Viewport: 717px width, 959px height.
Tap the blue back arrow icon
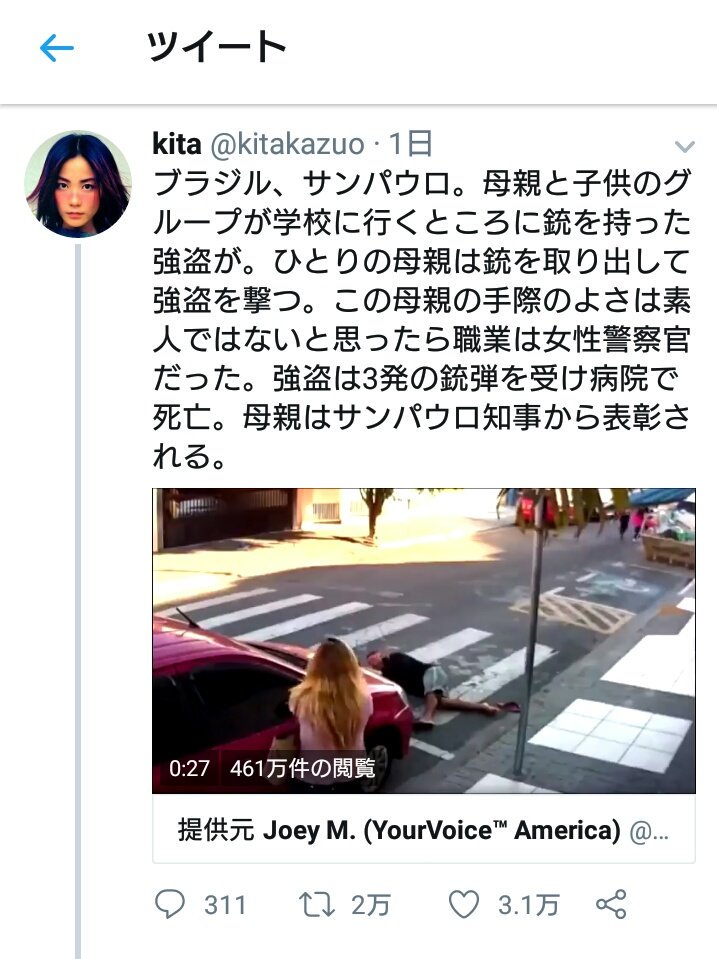pyautogui.click(x=56, y=48)
